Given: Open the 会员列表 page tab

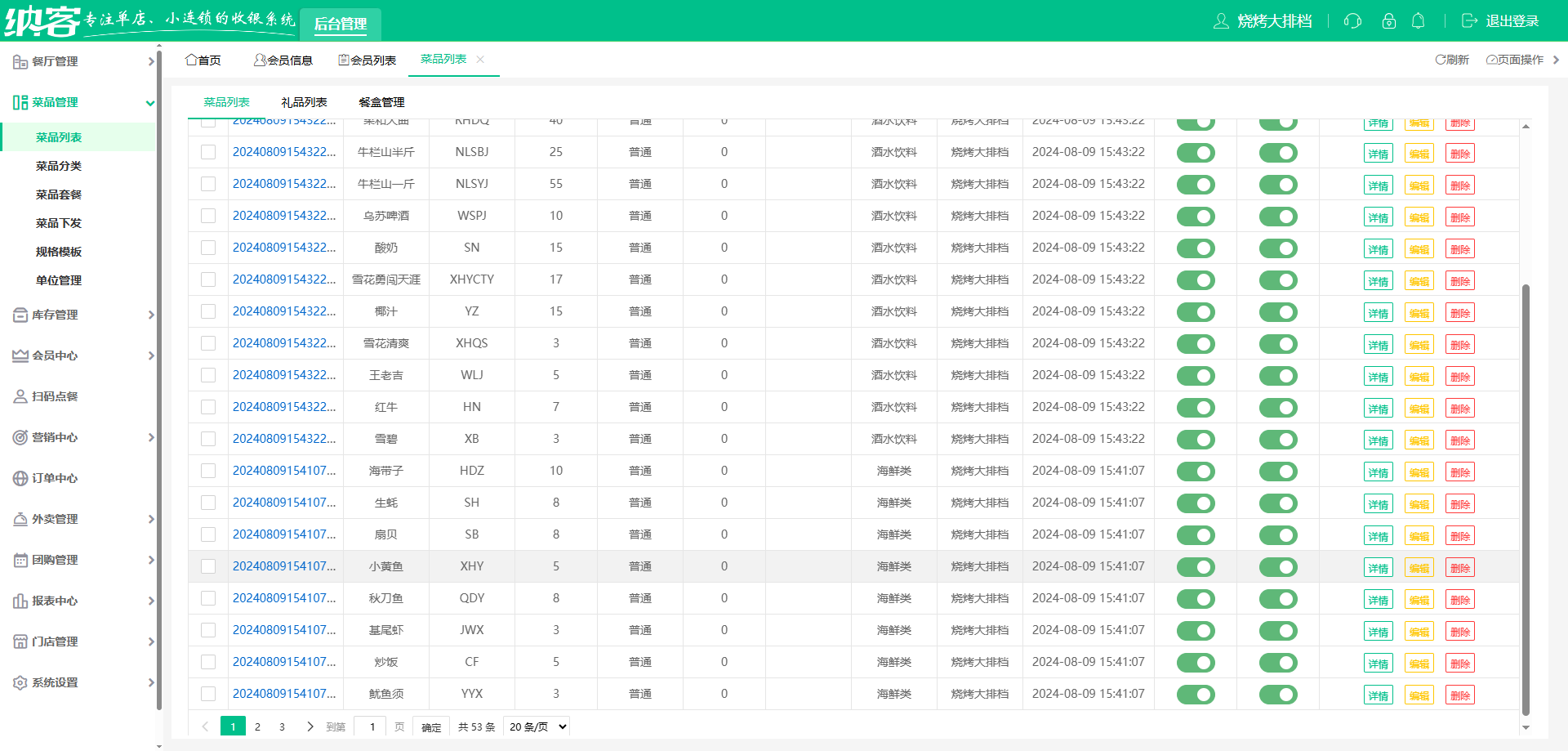Looking at the screenshot, I should click(x=367, y=60).
